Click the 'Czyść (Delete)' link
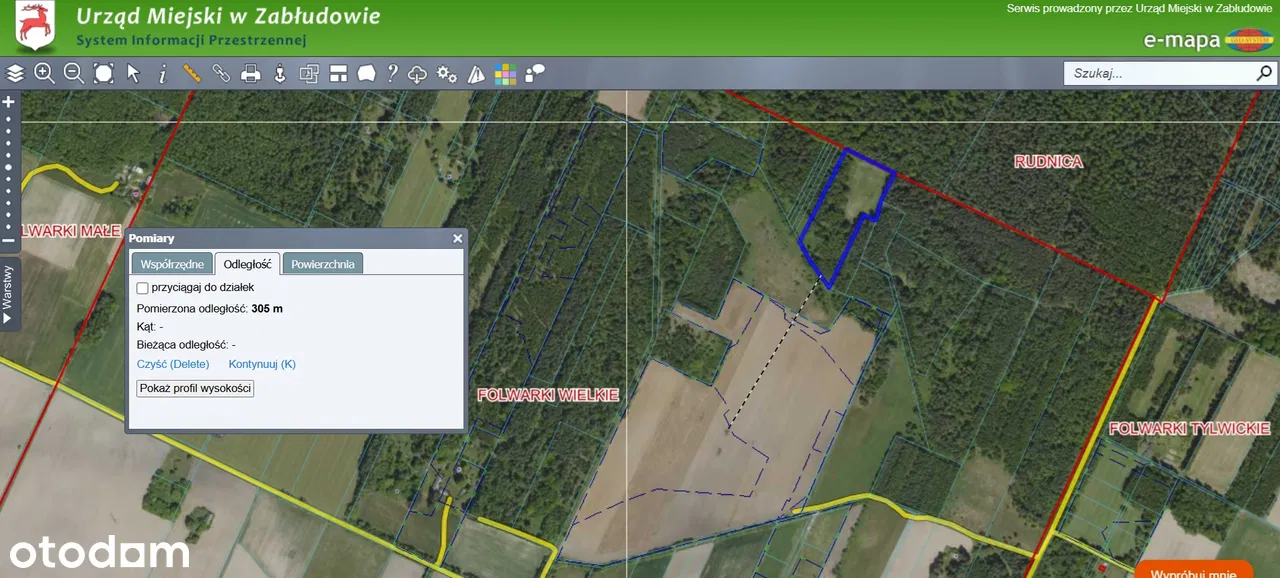 (173, 364)
